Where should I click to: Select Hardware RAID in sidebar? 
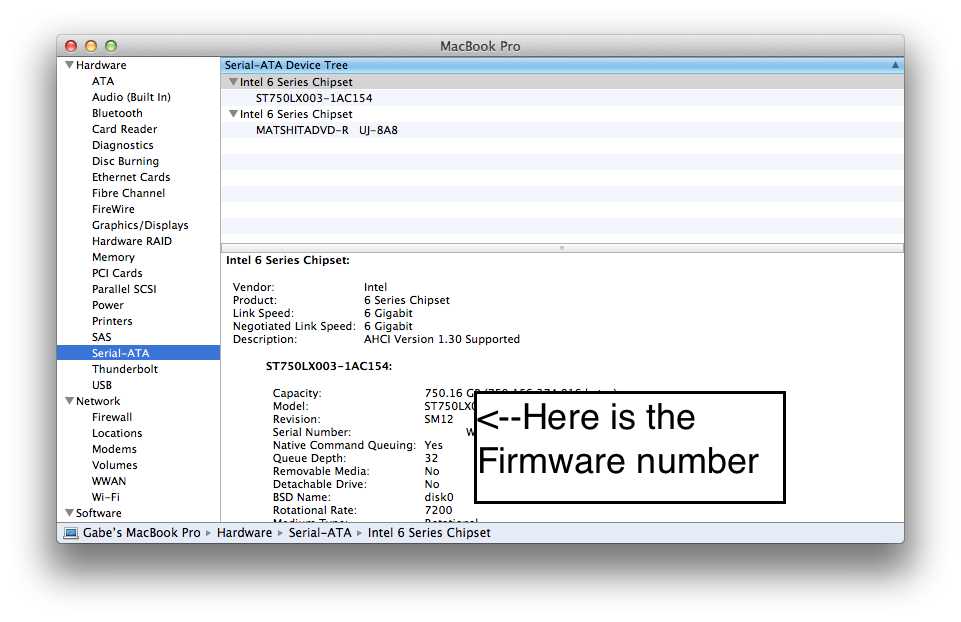point(132,241)
